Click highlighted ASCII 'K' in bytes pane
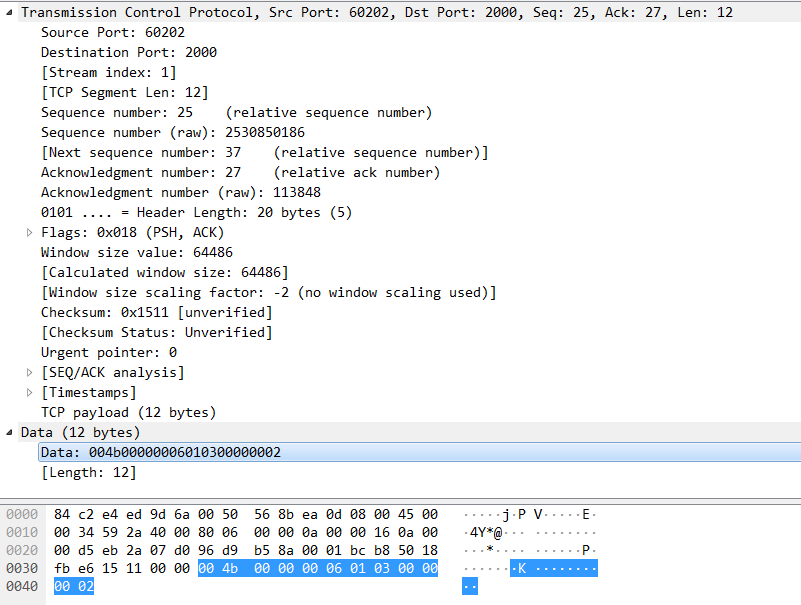This screenshot has width=801, height=605. (x=522, y=568)
